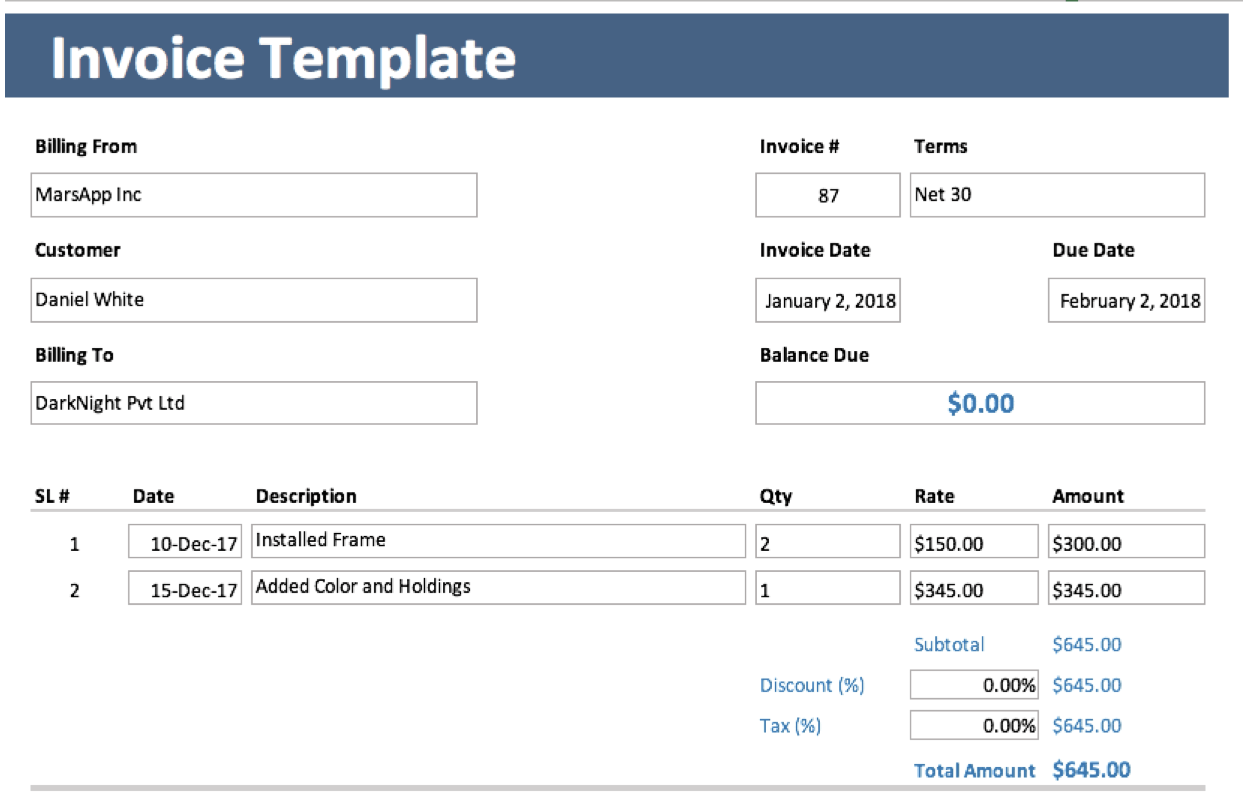Select the $345.00 amount for item 2

click(1125, 589)
